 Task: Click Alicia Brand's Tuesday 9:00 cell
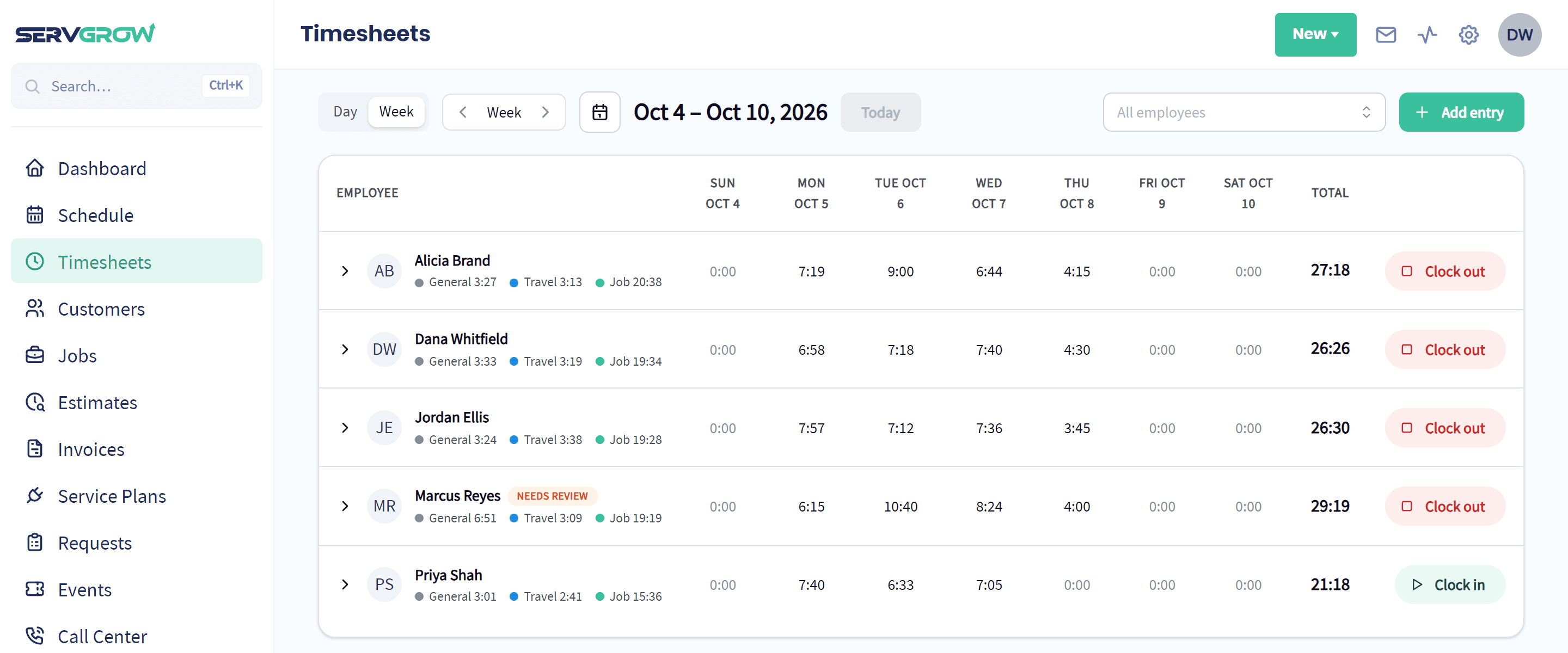click(x=901, y=272)
